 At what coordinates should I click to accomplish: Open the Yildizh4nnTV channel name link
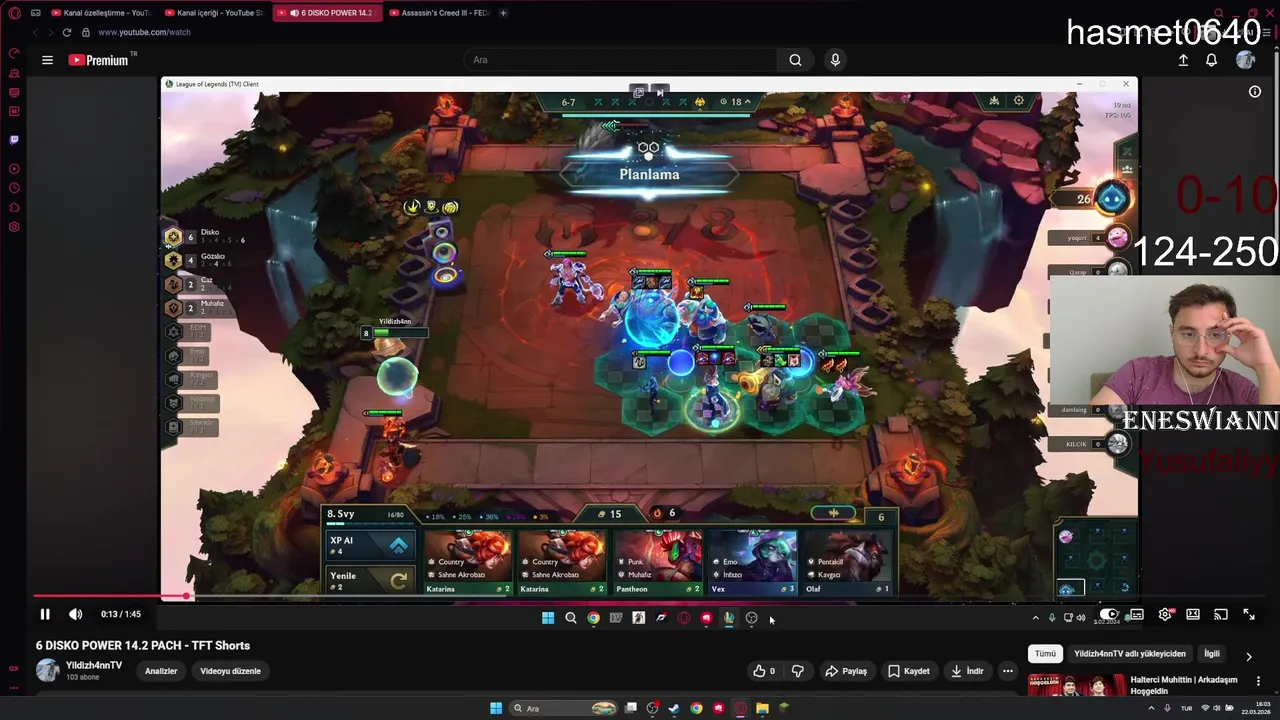pyautogui.click(x=94, y=665)
